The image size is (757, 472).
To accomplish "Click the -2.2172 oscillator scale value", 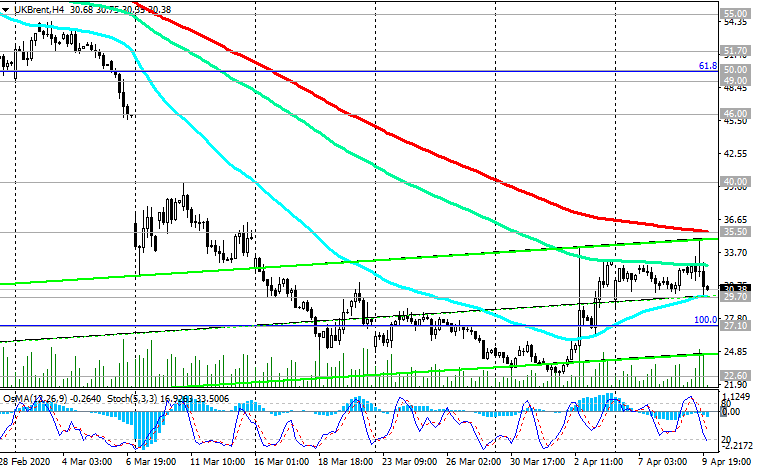I will click(x=737, y=445).
